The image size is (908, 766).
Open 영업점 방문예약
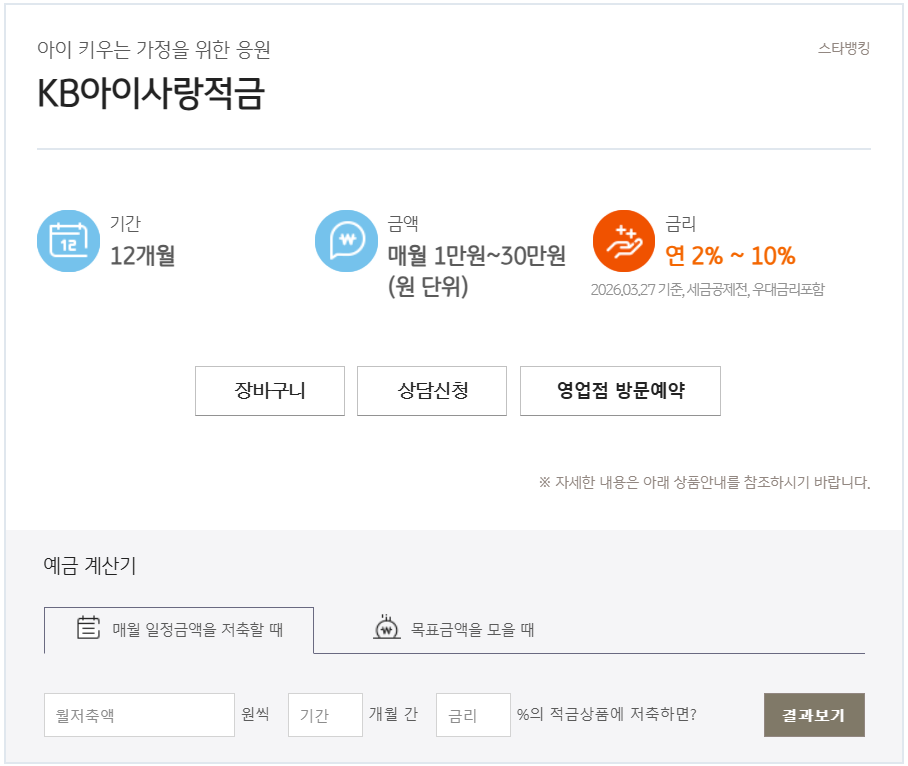tap(619, 391)
